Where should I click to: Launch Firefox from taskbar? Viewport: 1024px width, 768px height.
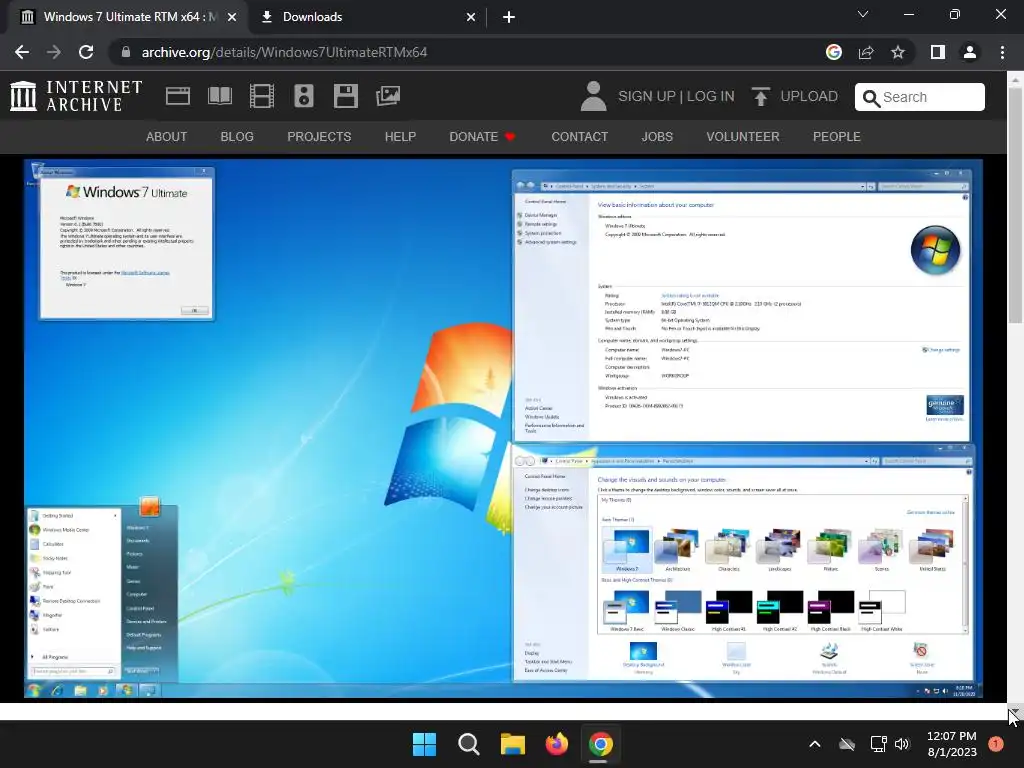click(x=556, y=744)
